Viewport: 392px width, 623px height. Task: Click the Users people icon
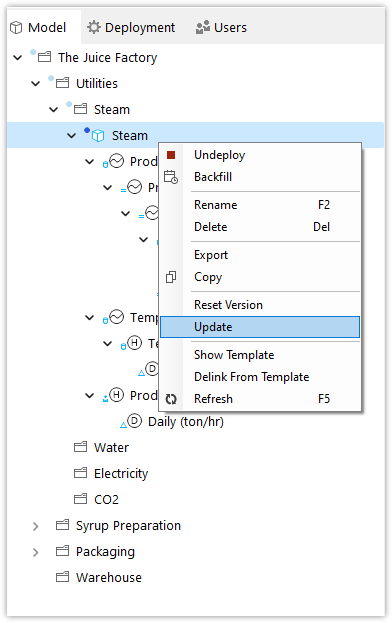point(203,27)
